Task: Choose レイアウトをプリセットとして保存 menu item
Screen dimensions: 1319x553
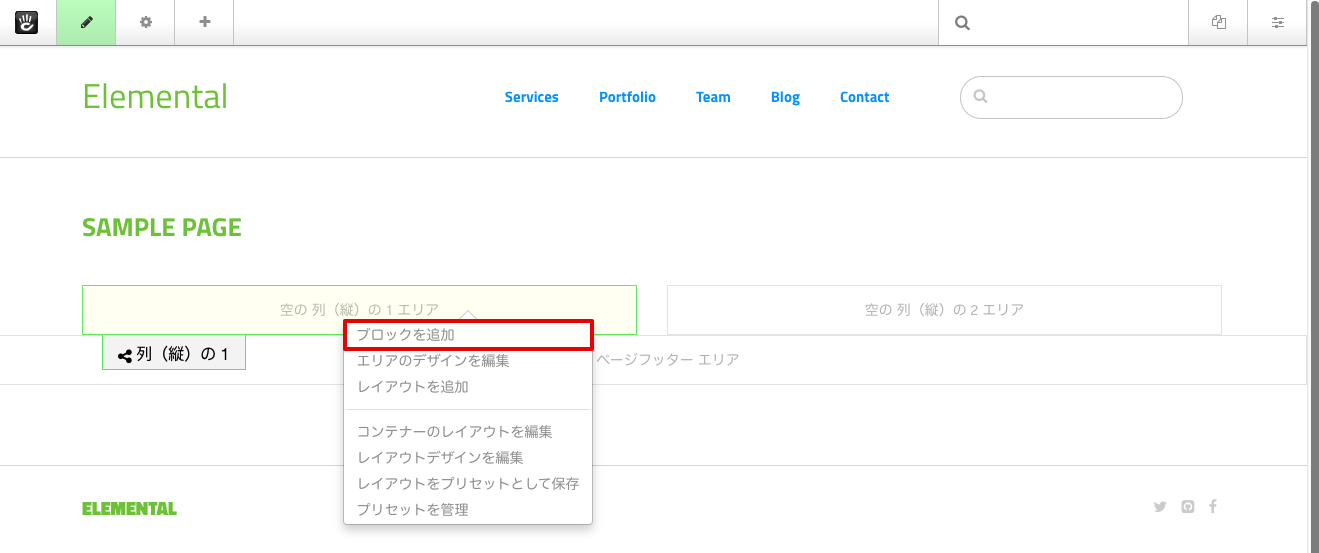Action: 468,484
